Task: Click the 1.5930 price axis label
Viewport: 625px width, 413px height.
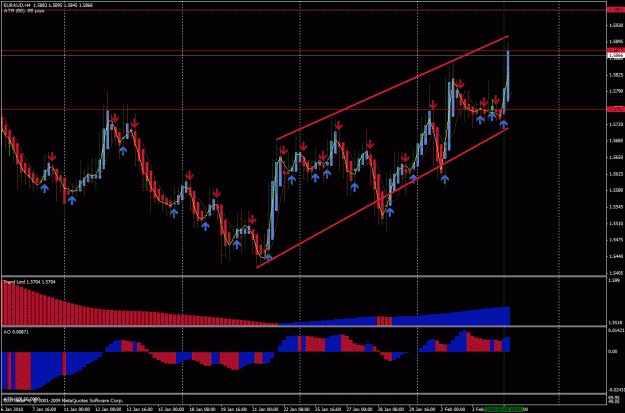Action: 616,25
